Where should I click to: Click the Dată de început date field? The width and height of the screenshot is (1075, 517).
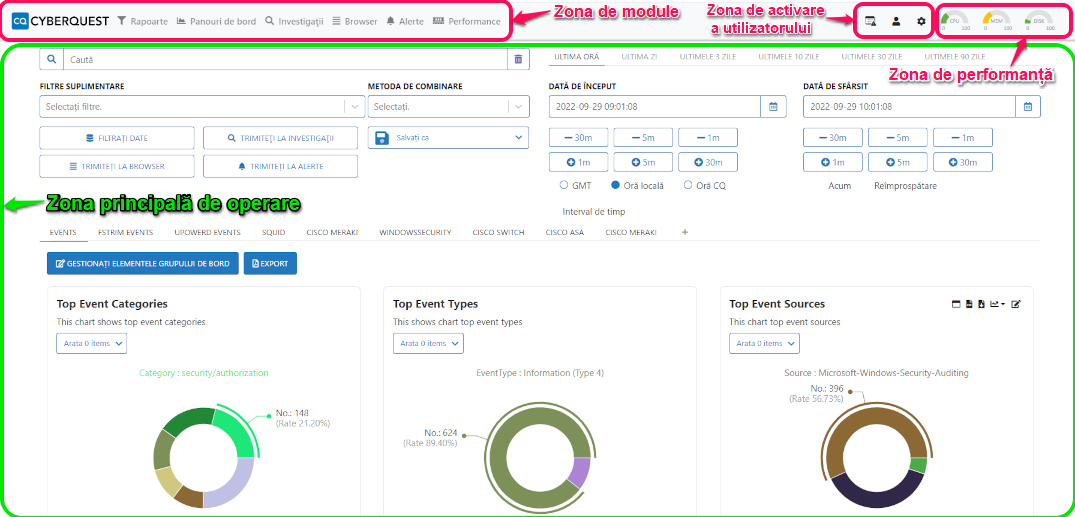[655, 106]
